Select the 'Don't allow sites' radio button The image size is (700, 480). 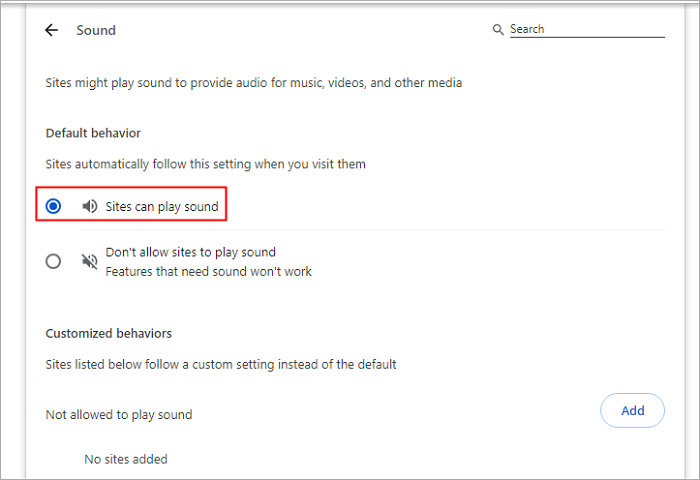coord(54,262)
